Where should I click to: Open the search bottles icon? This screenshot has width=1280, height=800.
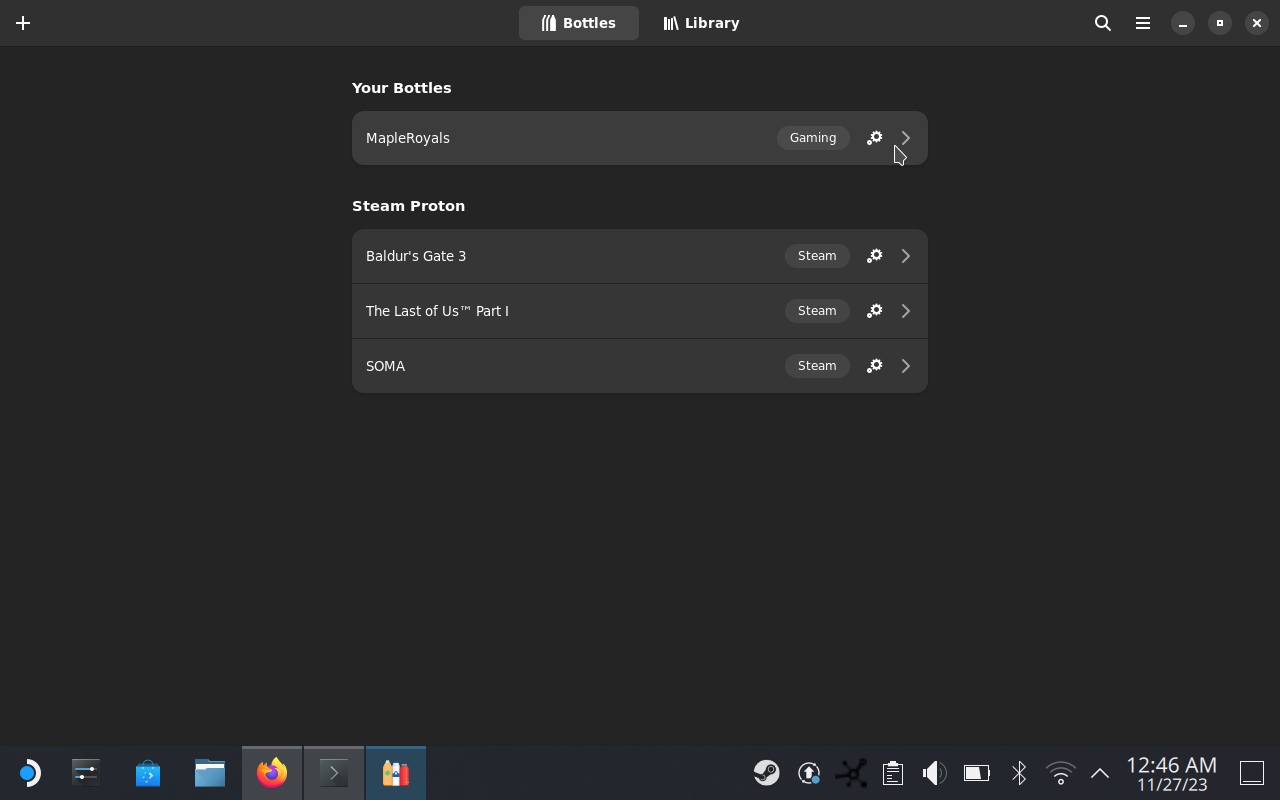click(1103, 23)
